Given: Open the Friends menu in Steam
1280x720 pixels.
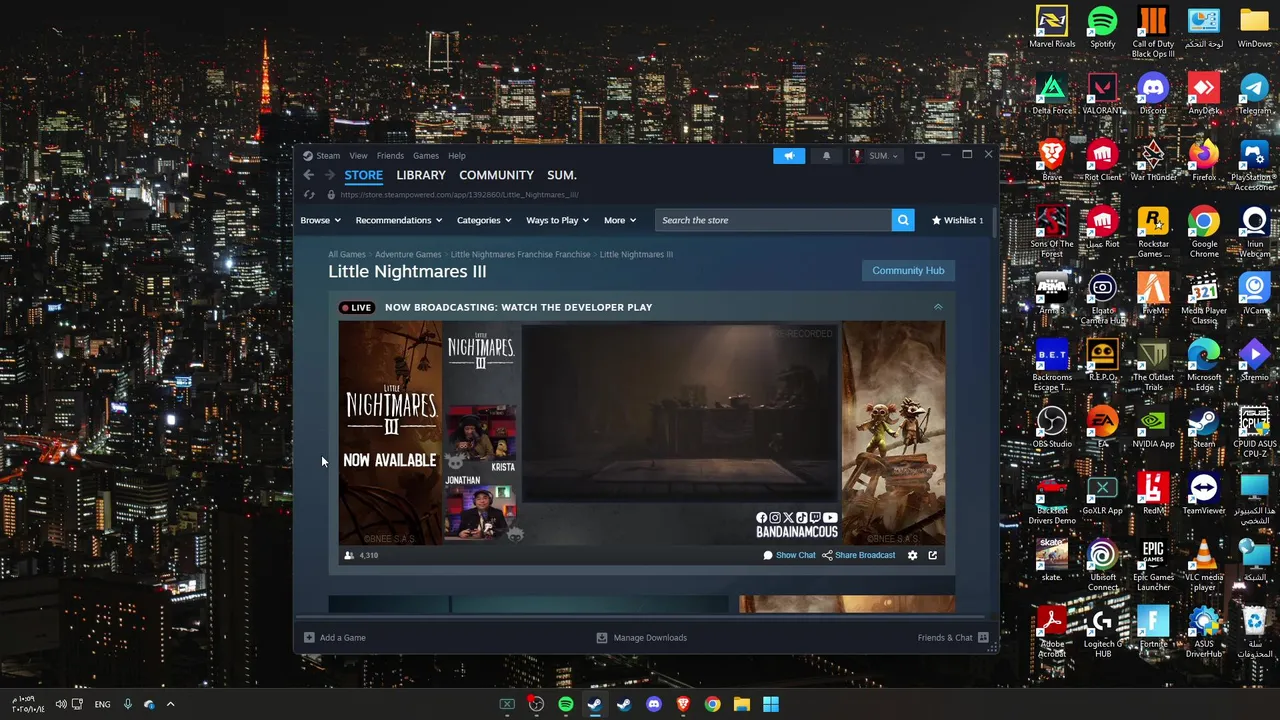Looking at the screenshot, I should click(390, 156).
